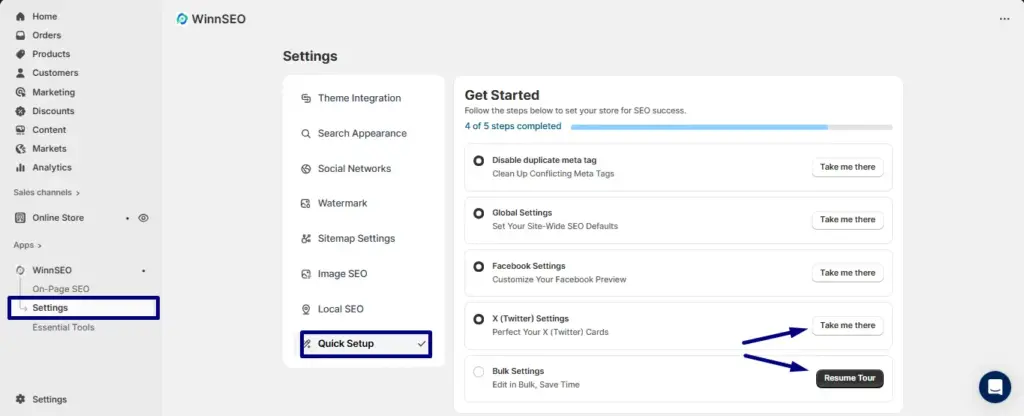Screen dimensions: 1024x416
Task: Toggle Global Settings step circle
Action: click(479, 213)
